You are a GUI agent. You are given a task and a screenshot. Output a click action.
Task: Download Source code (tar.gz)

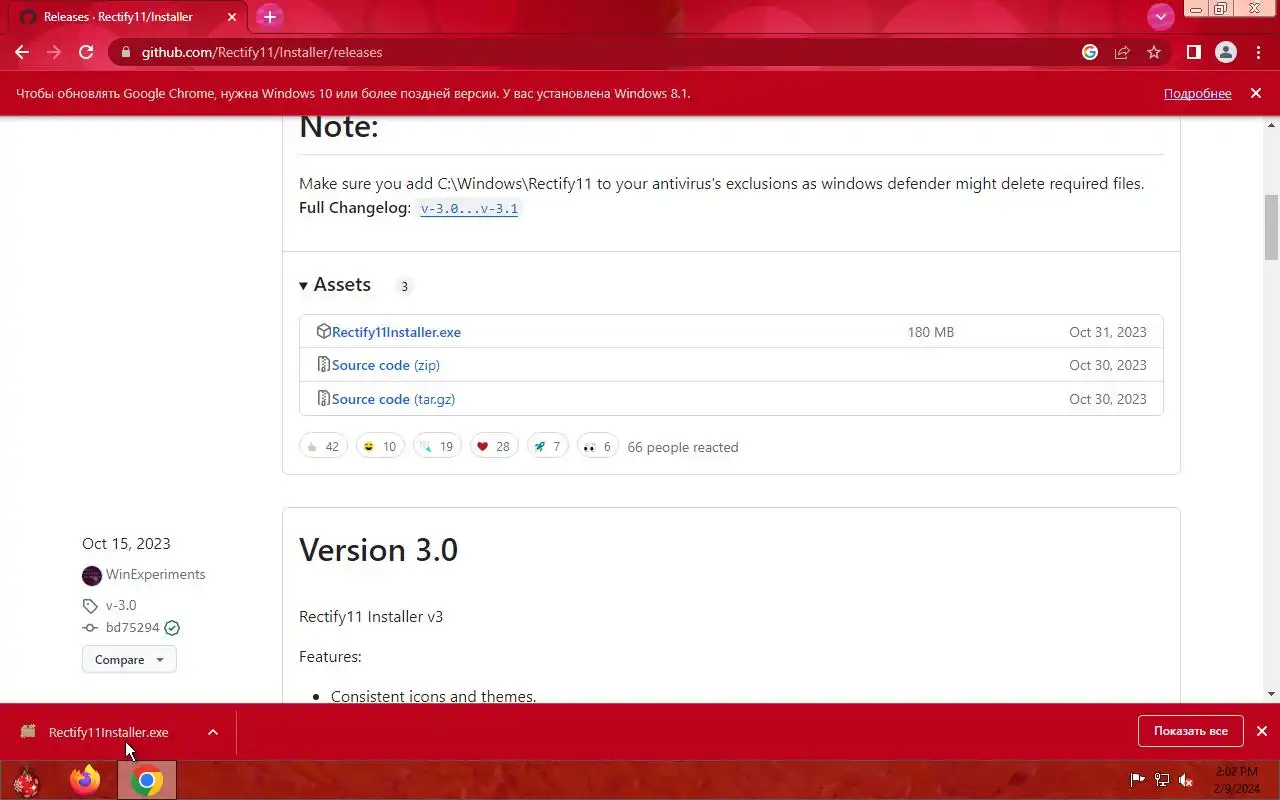coord(393,399)
